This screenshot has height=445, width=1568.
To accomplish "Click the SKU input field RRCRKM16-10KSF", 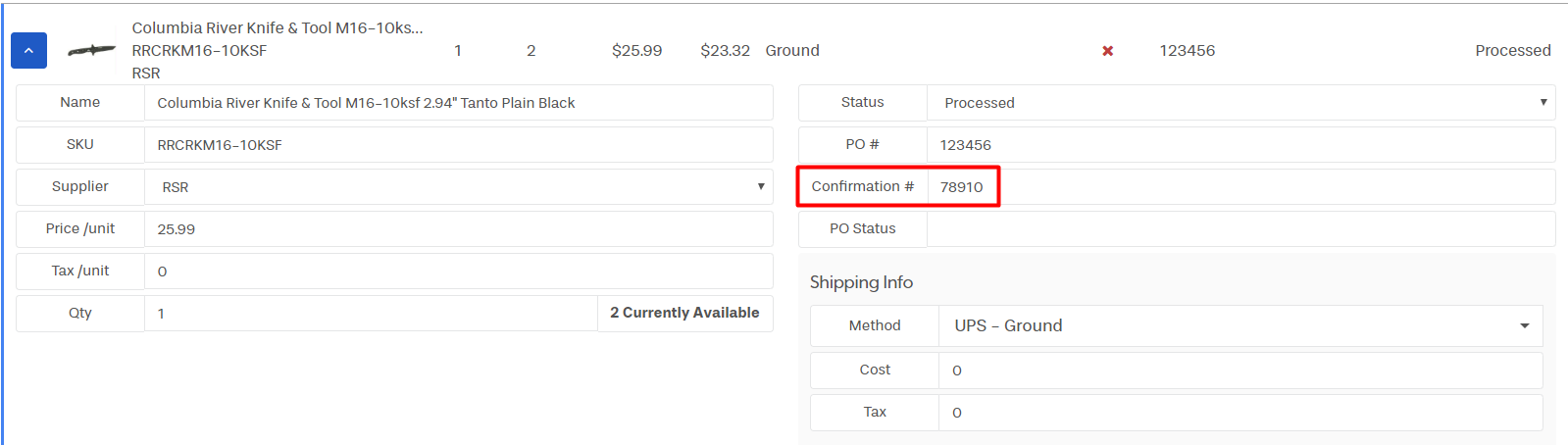I will pyautogui.click(x=458, y=145).
